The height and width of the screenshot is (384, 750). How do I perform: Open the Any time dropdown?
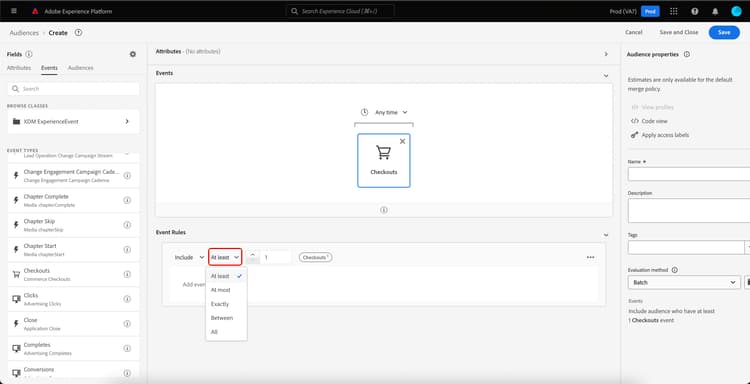[x=391, y=112]
